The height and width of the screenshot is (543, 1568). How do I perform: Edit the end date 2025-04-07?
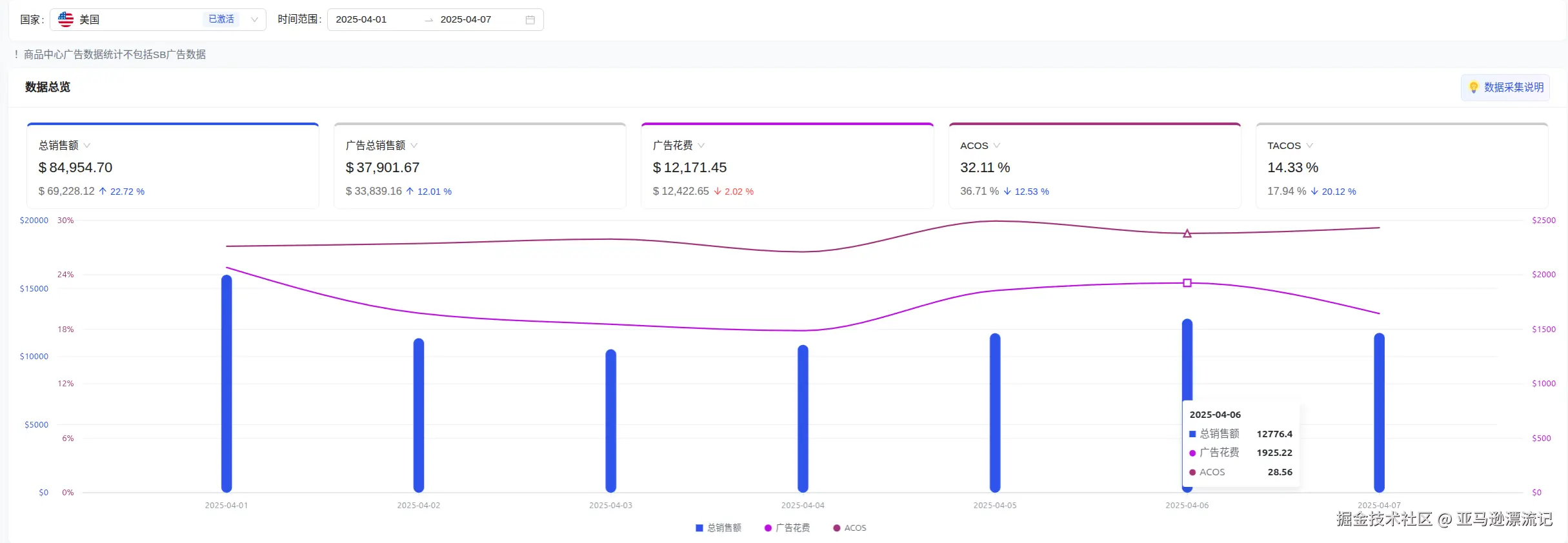tap(466, 19)
